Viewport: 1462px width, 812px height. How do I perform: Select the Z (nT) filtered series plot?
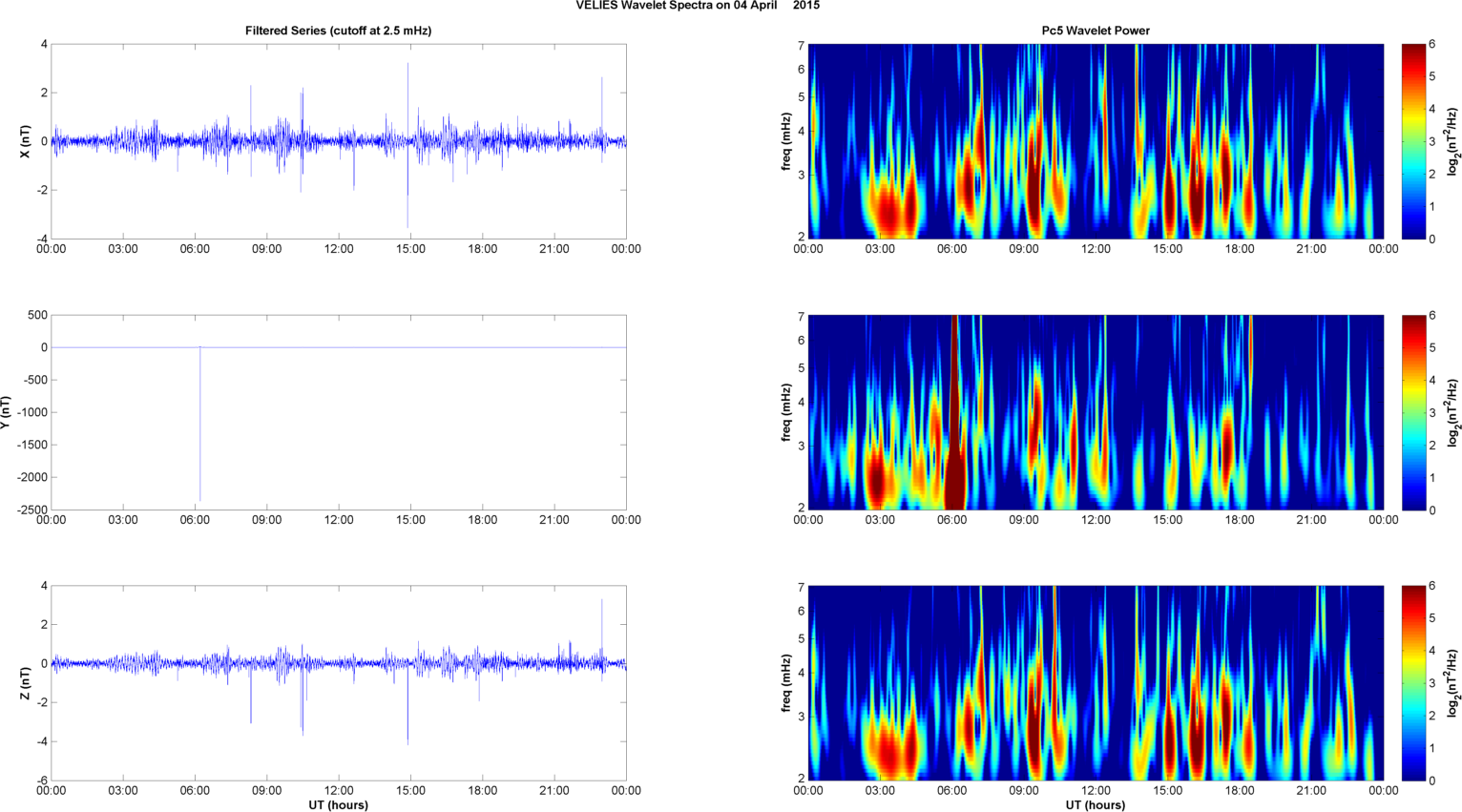pos(339,683)
